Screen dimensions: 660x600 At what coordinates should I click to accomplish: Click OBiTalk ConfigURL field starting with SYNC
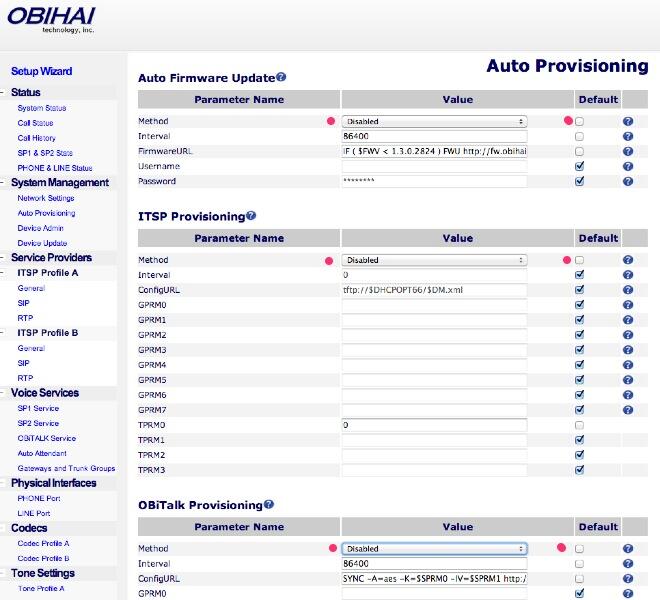[x=434, y=579]
